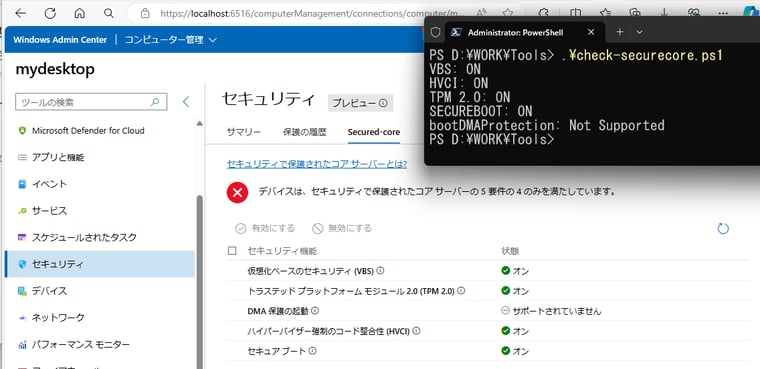
Task: Add page to favorites star
Action: point(507,13)
